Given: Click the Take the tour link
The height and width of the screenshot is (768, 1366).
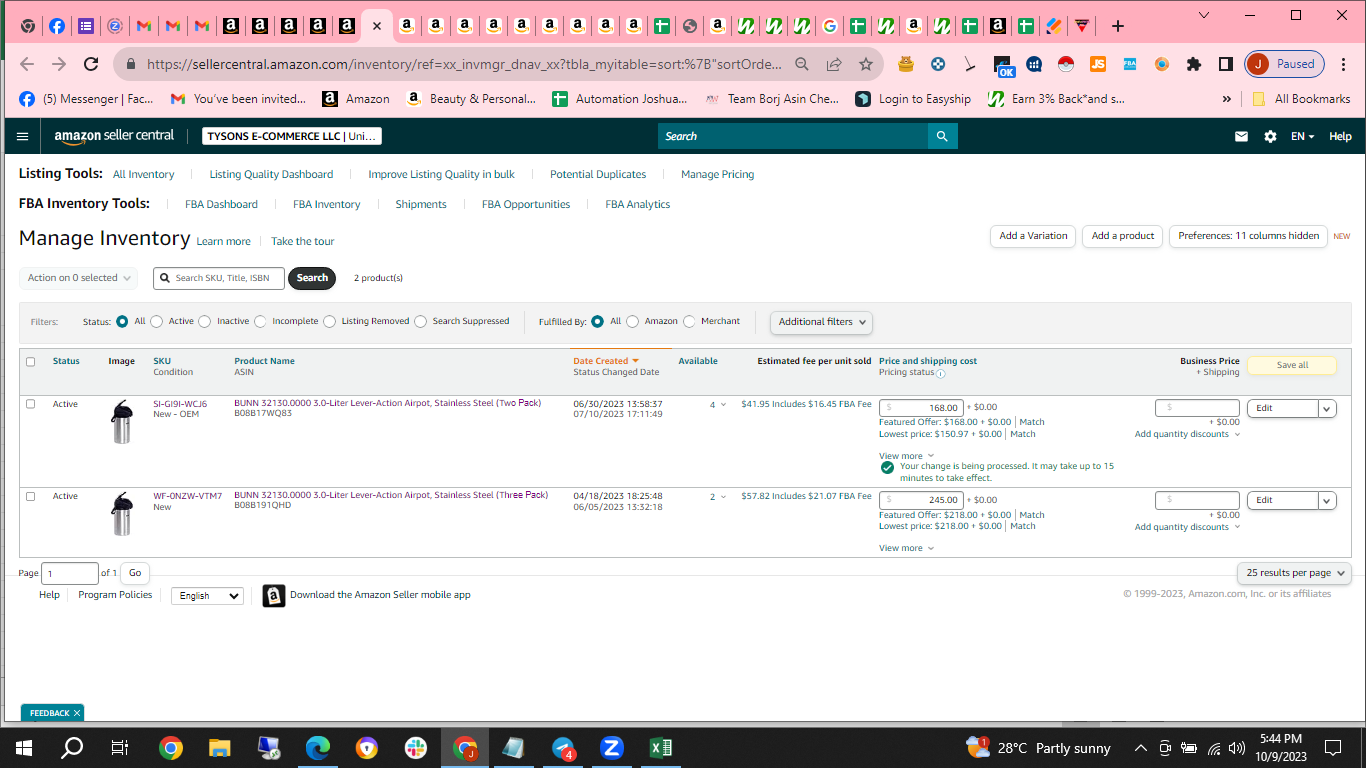Looking at the screenshot, I should click(302, 241).
